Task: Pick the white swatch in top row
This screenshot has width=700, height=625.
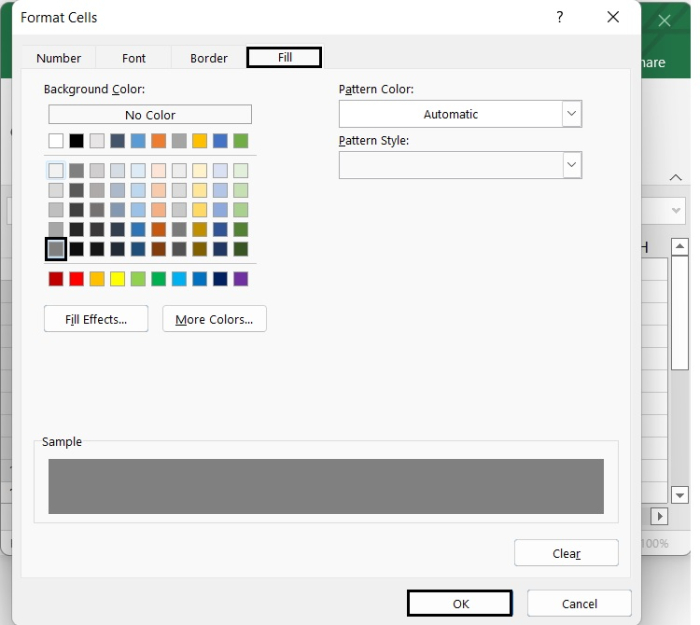Action: point(56,141)
